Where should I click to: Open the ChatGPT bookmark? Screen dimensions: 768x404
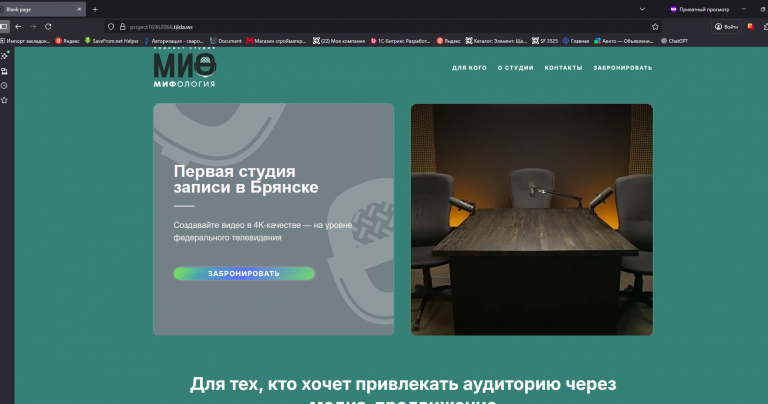pos(674,41)
